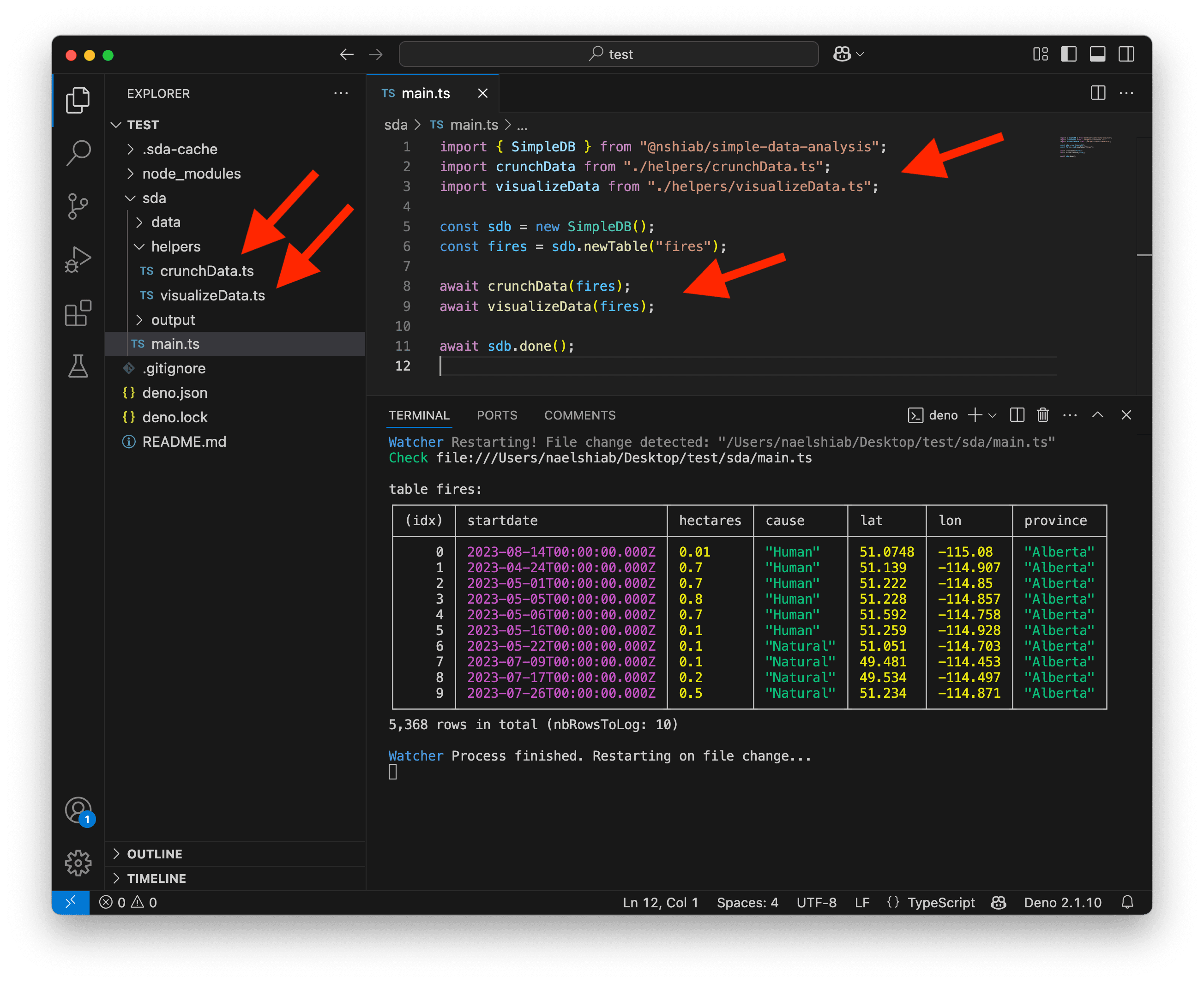Click the sda breadcrumb segment
Screen dimensions: 1204x983
[396, 125]
